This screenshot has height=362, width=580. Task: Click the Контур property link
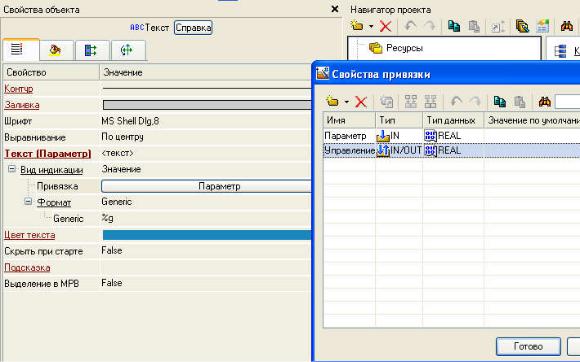(18, 89)
